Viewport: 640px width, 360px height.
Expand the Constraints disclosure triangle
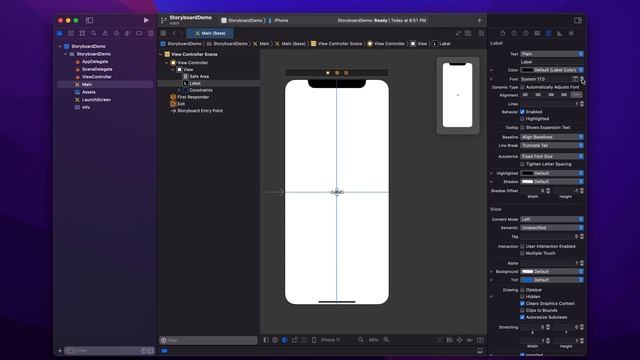pyautogui.click(x=179, y=90)
